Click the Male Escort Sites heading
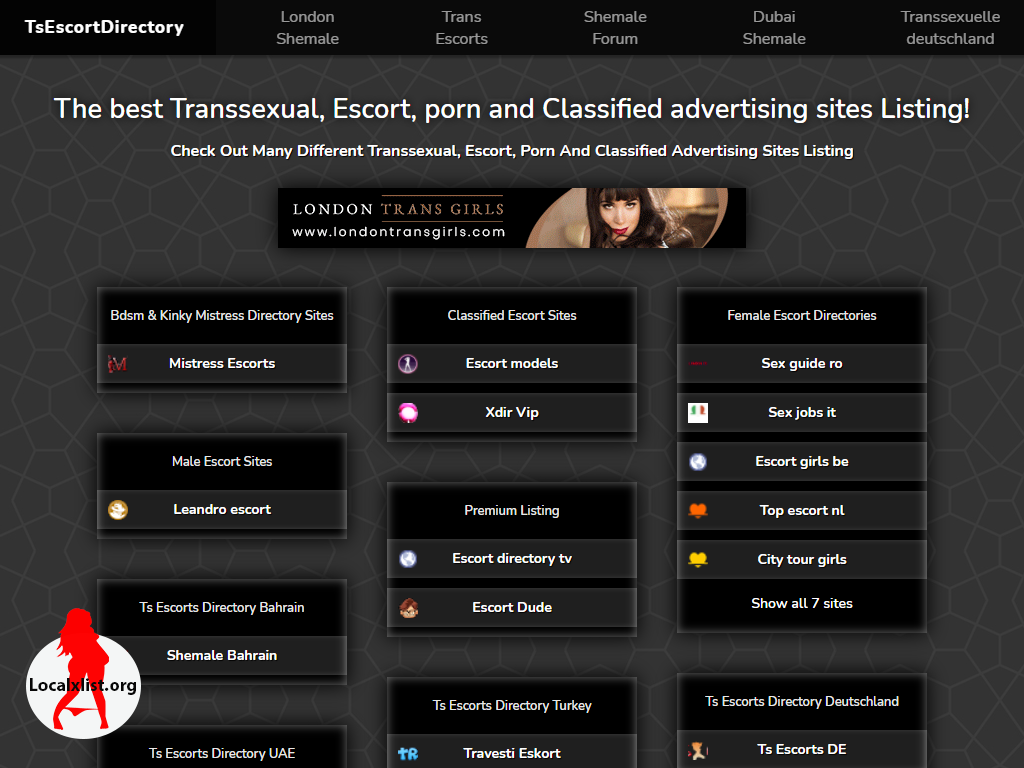This screenshot has height=768, width=1024. point(222,462)
